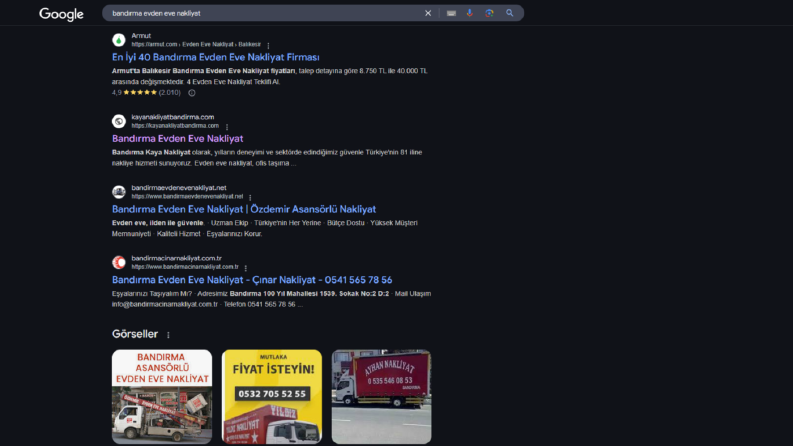
Task: Open the Fiyat İsteyin 0532 705 52 55 image
Action: (x=272, y=397)
